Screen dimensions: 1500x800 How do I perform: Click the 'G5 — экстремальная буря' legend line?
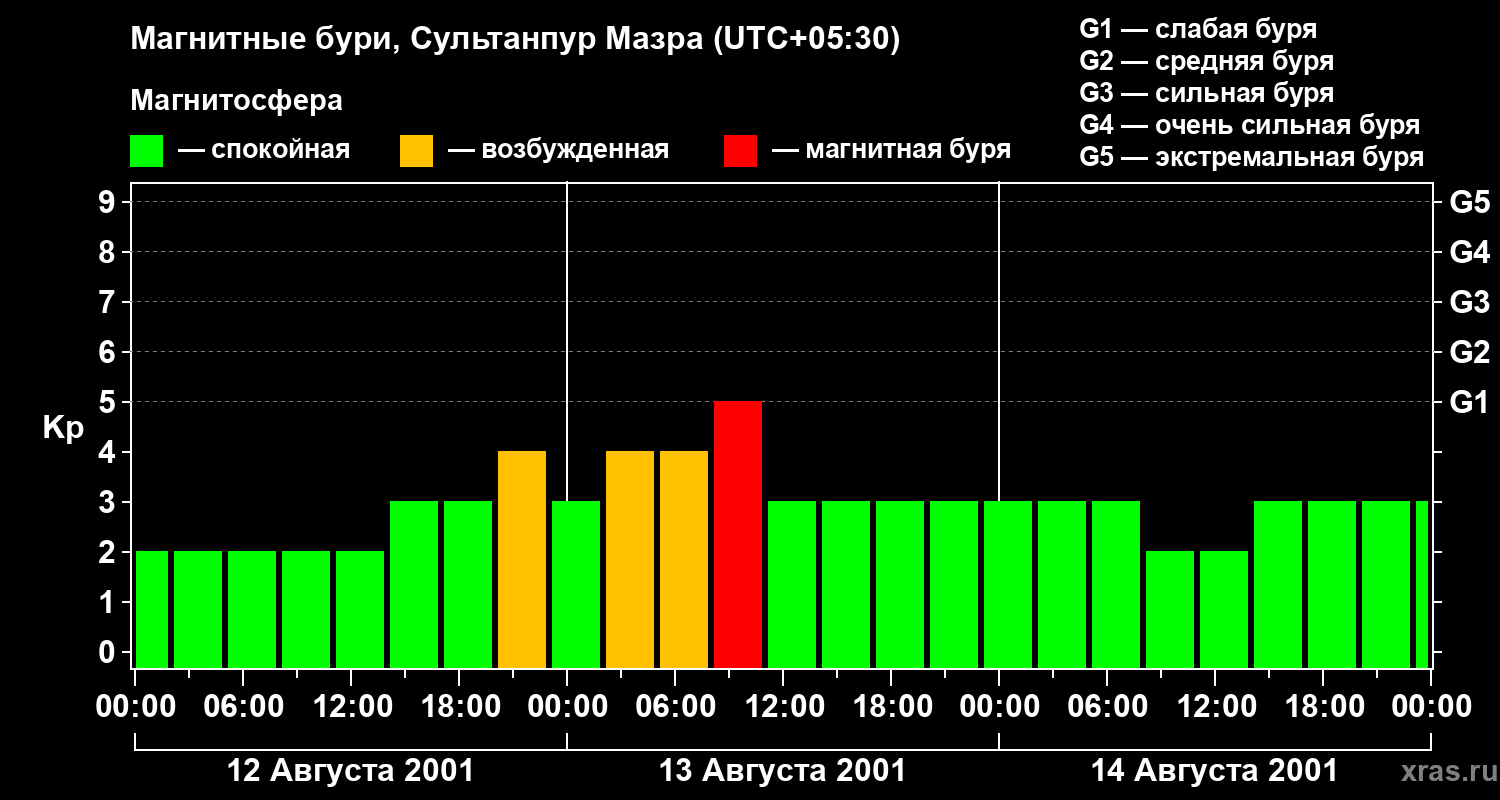click(1251, 157)
